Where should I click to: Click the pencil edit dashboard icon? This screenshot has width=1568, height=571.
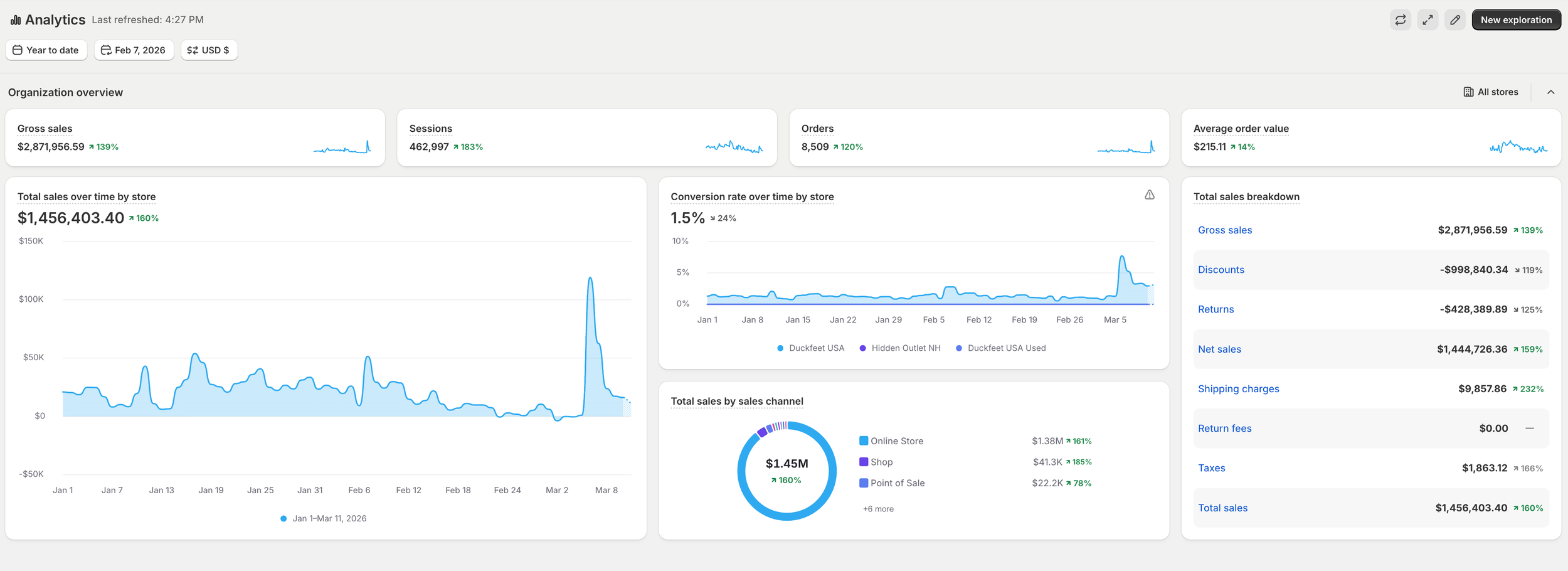(1455, 20)
